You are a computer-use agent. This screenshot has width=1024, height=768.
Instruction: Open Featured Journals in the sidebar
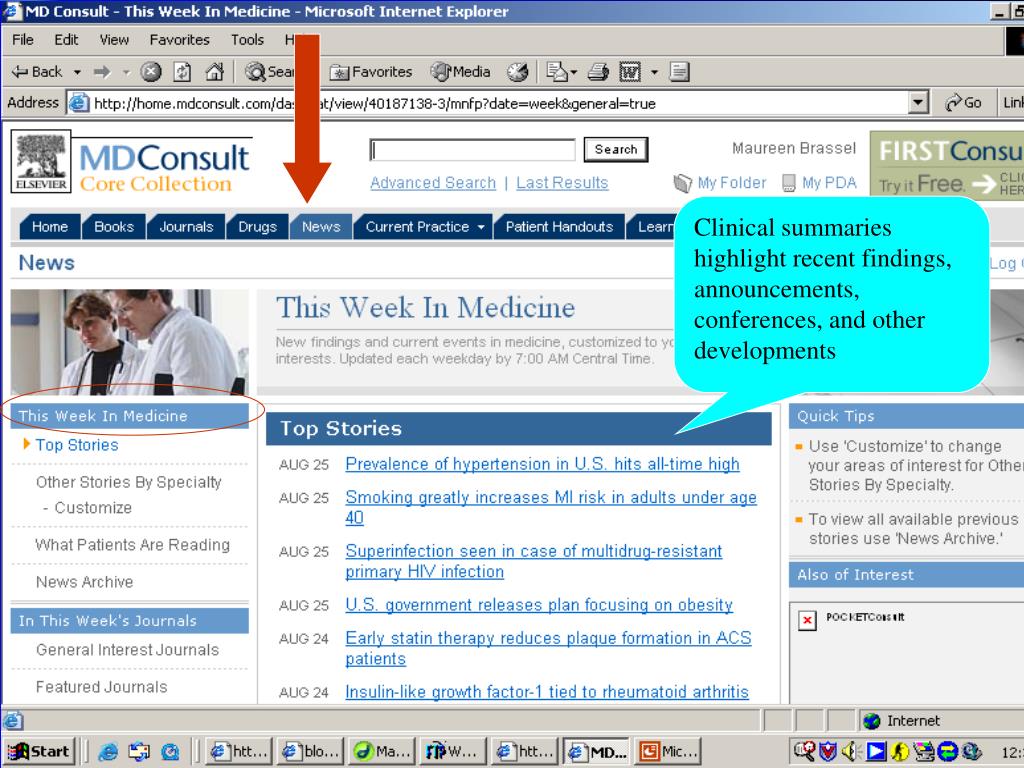(x=101, y=687)
